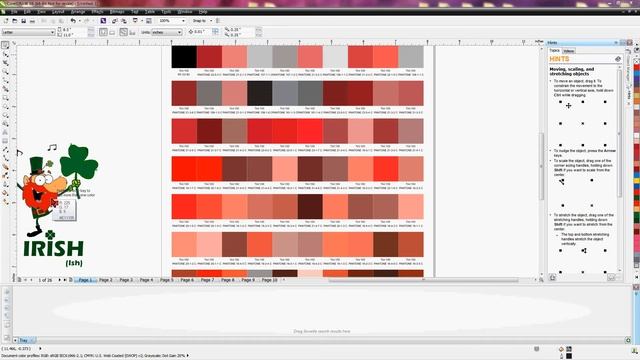
Task: Set page orientation to Portrait
Action: 103,32
